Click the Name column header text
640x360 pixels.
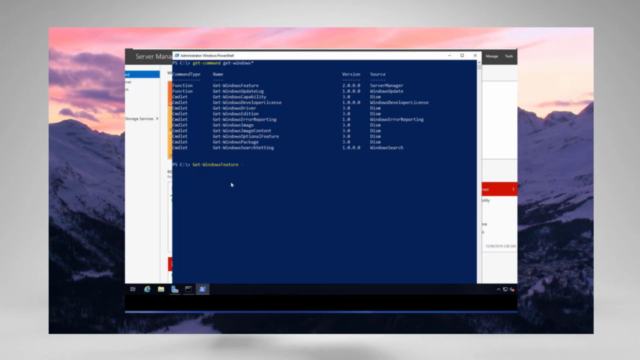point(218,74)
